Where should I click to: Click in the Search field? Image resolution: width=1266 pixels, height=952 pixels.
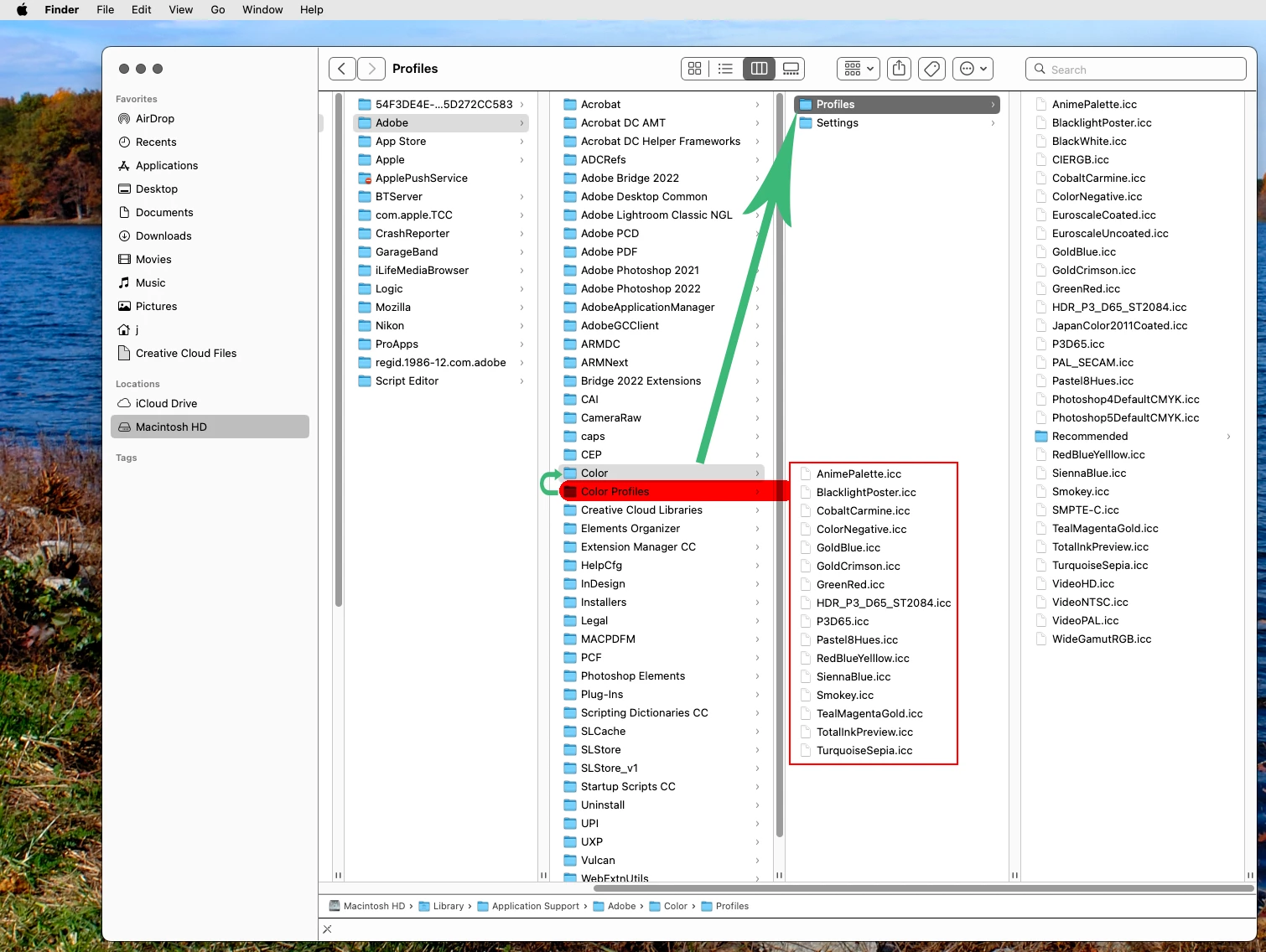(x=1136, y=69)
